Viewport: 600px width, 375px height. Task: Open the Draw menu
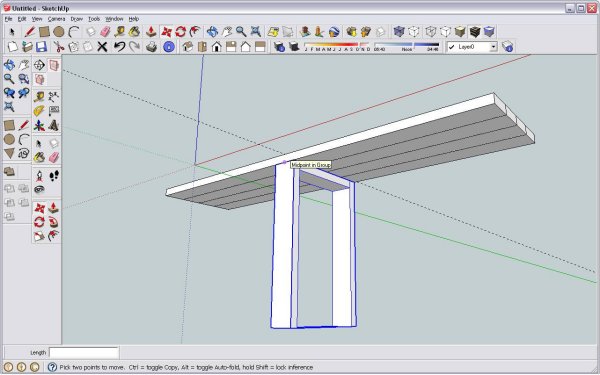coord(77,19)
